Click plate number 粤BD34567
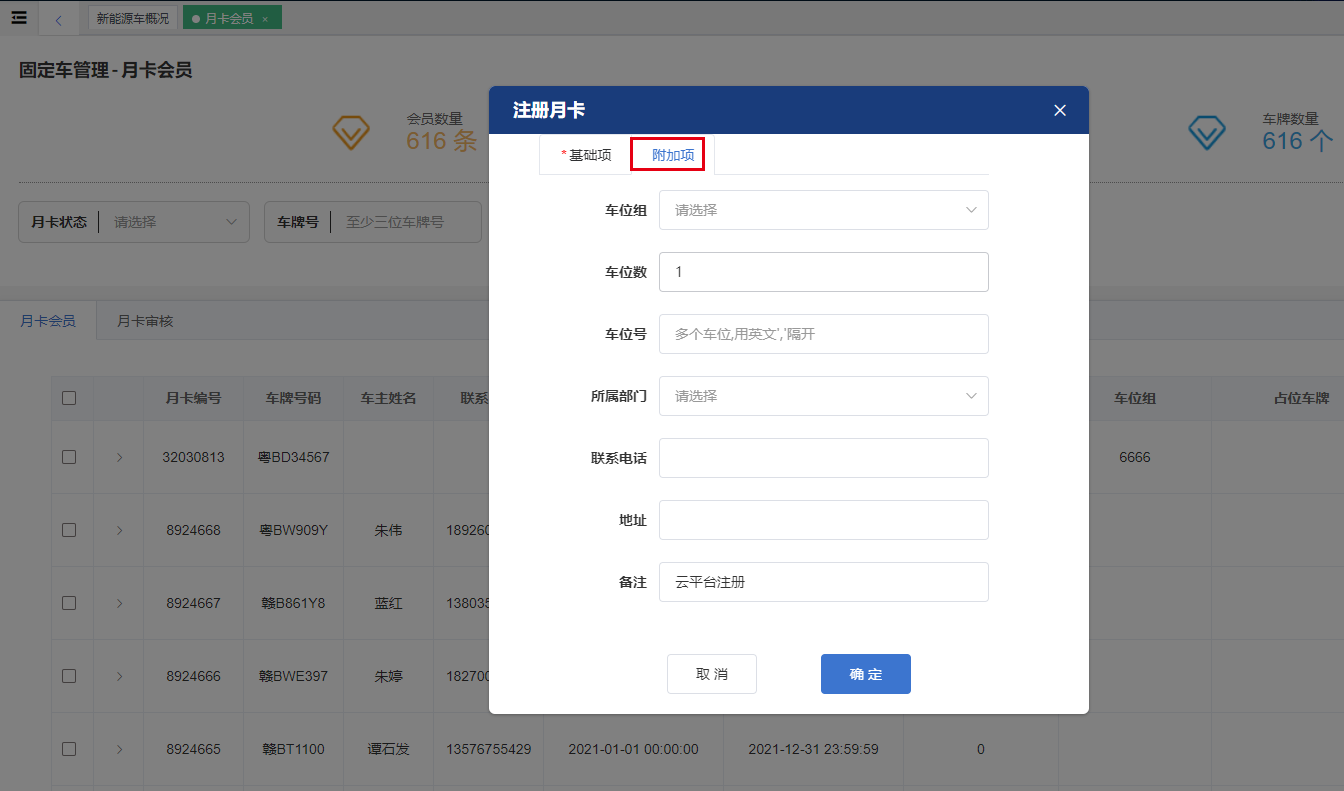The image size is (1344, 791). tap(294, 457)
